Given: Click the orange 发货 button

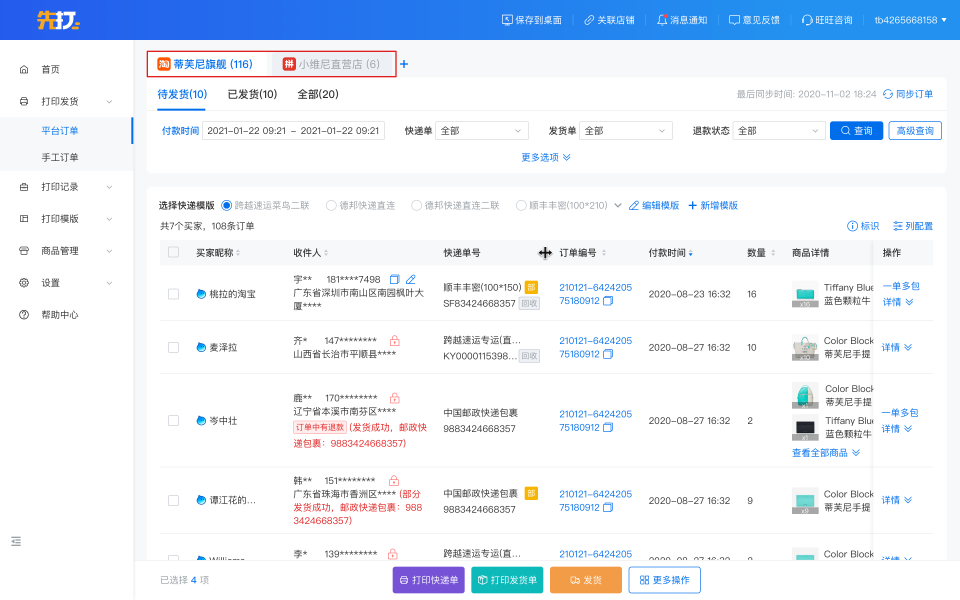Looking at the screenshot, I should (585, 580).
